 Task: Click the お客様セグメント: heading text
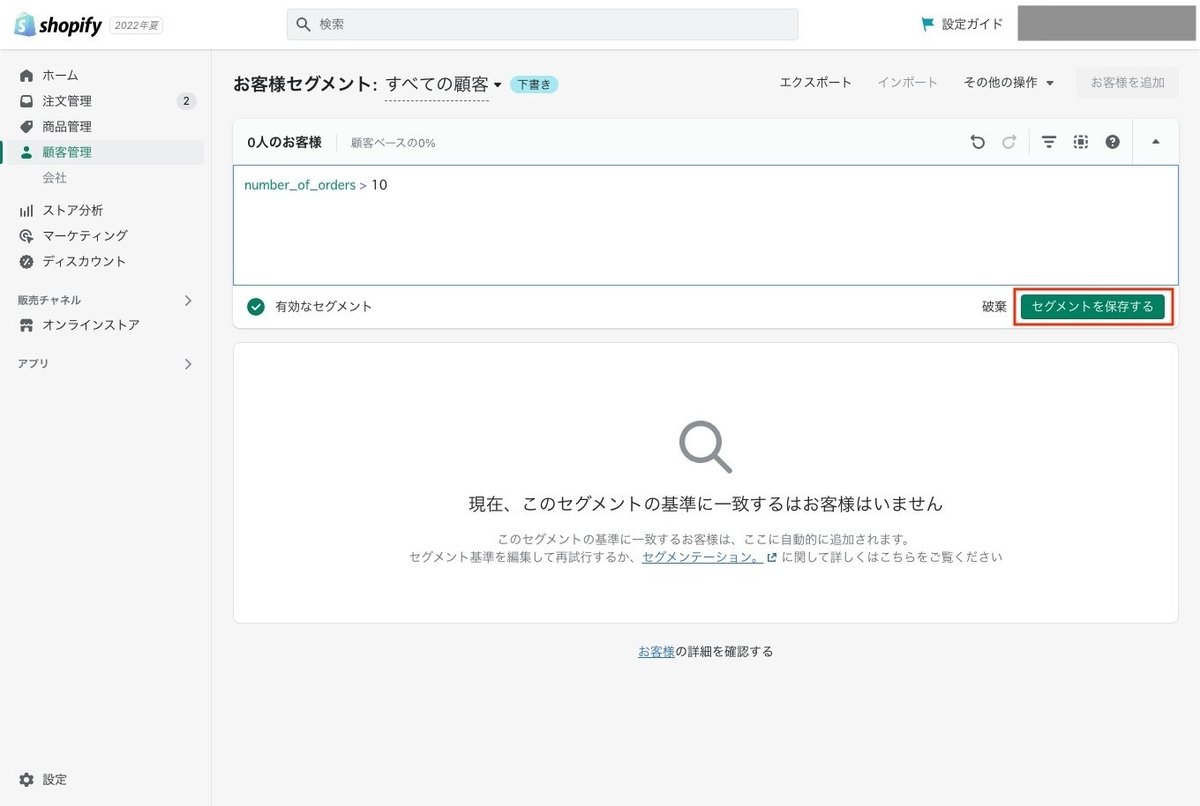click(305, 84)
